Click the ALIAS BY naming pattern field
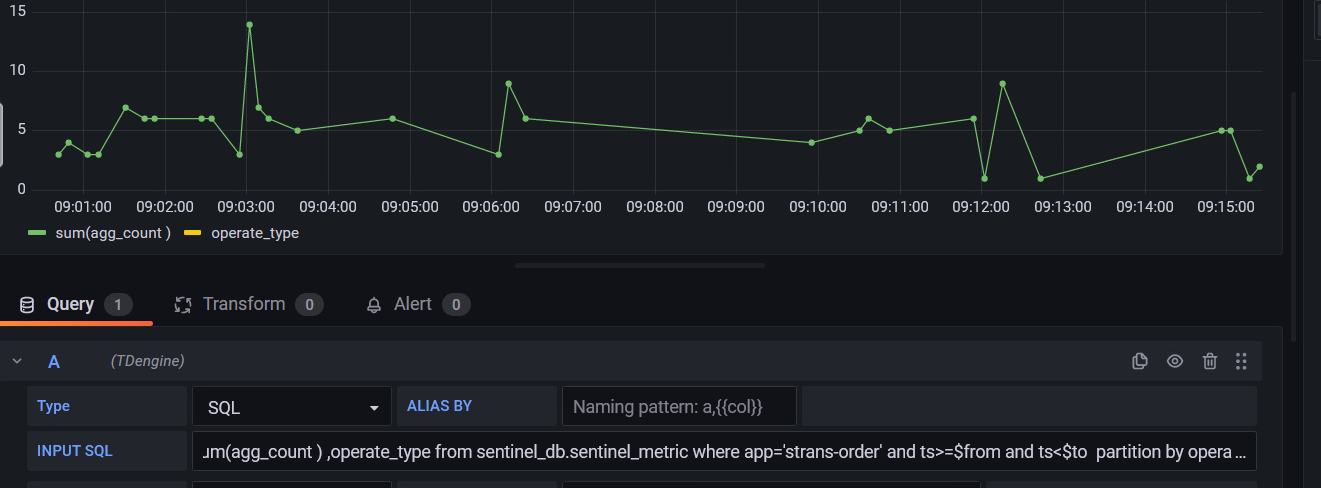 679,407
